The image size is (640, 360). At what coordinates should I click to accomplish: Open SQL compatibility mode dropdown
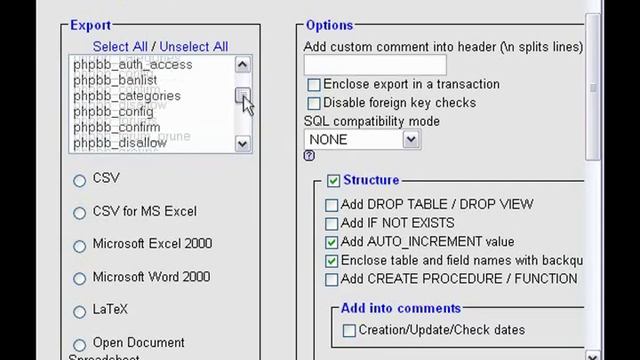[x=362, y=140]
